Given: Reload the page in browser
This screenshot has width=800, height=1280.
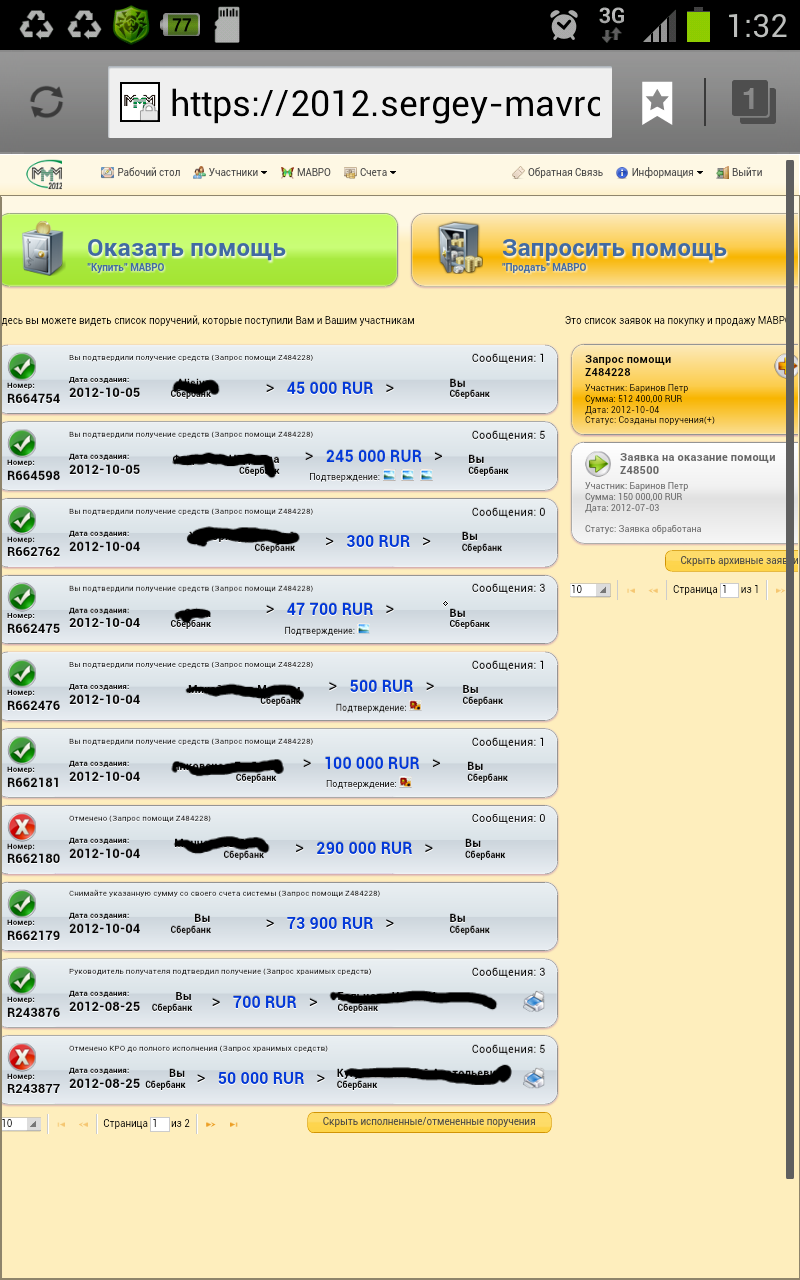Looking at the screenshot, I should (x=47, y=101).
